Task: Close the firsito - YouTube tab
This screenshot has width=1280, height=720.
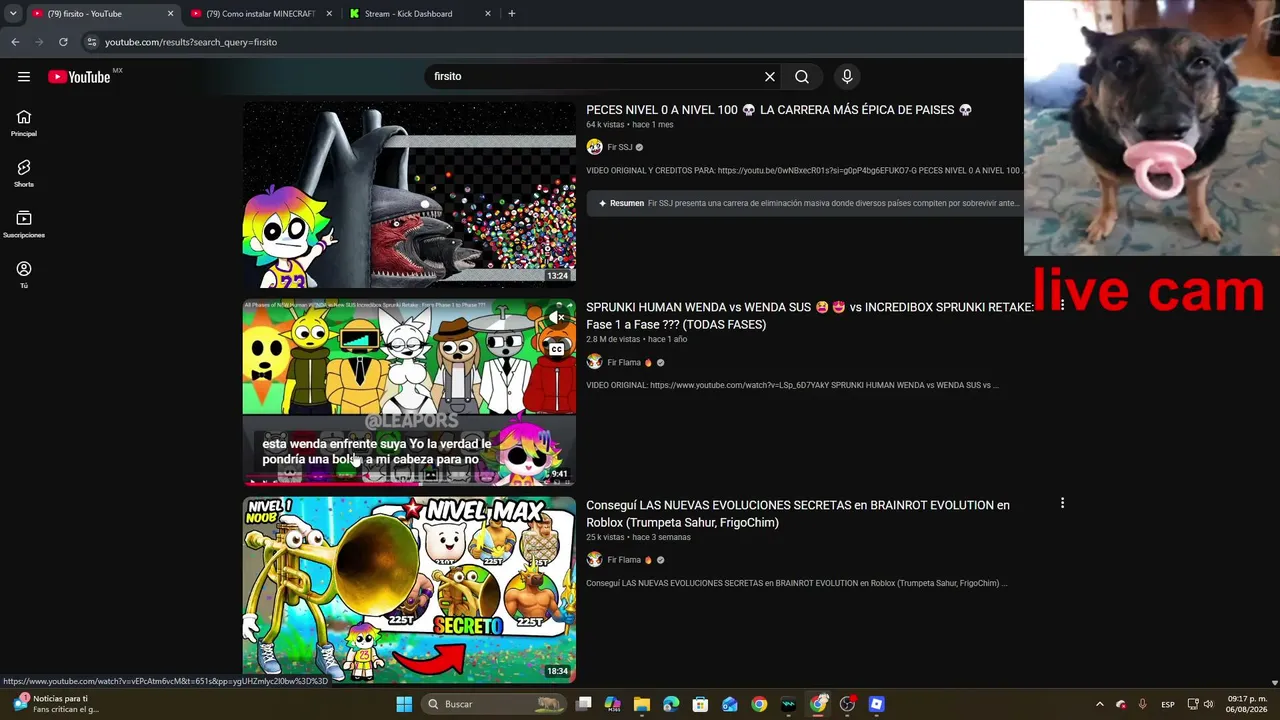Action: (170, 14)
